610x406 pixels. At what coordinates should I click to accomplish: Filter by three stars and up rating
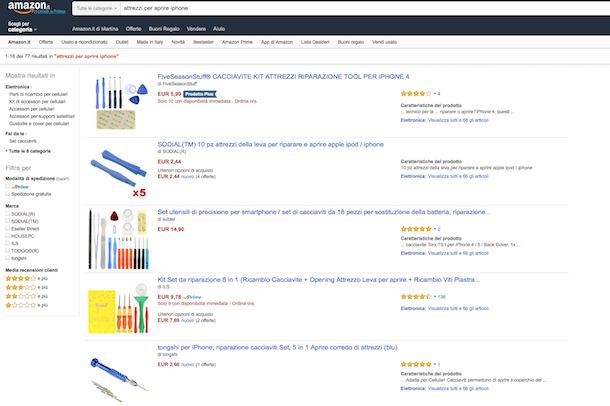[26, 287]
